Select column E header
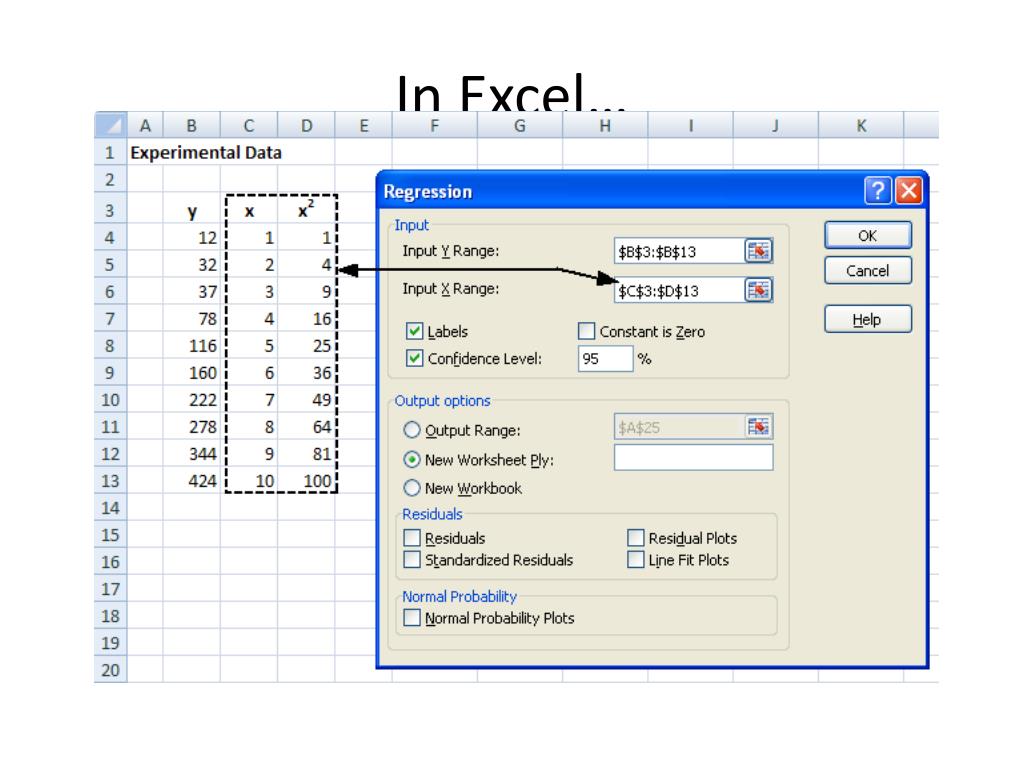Image resolution: width=1024 pixels, height=768 pixels. (x=364, y=125)
